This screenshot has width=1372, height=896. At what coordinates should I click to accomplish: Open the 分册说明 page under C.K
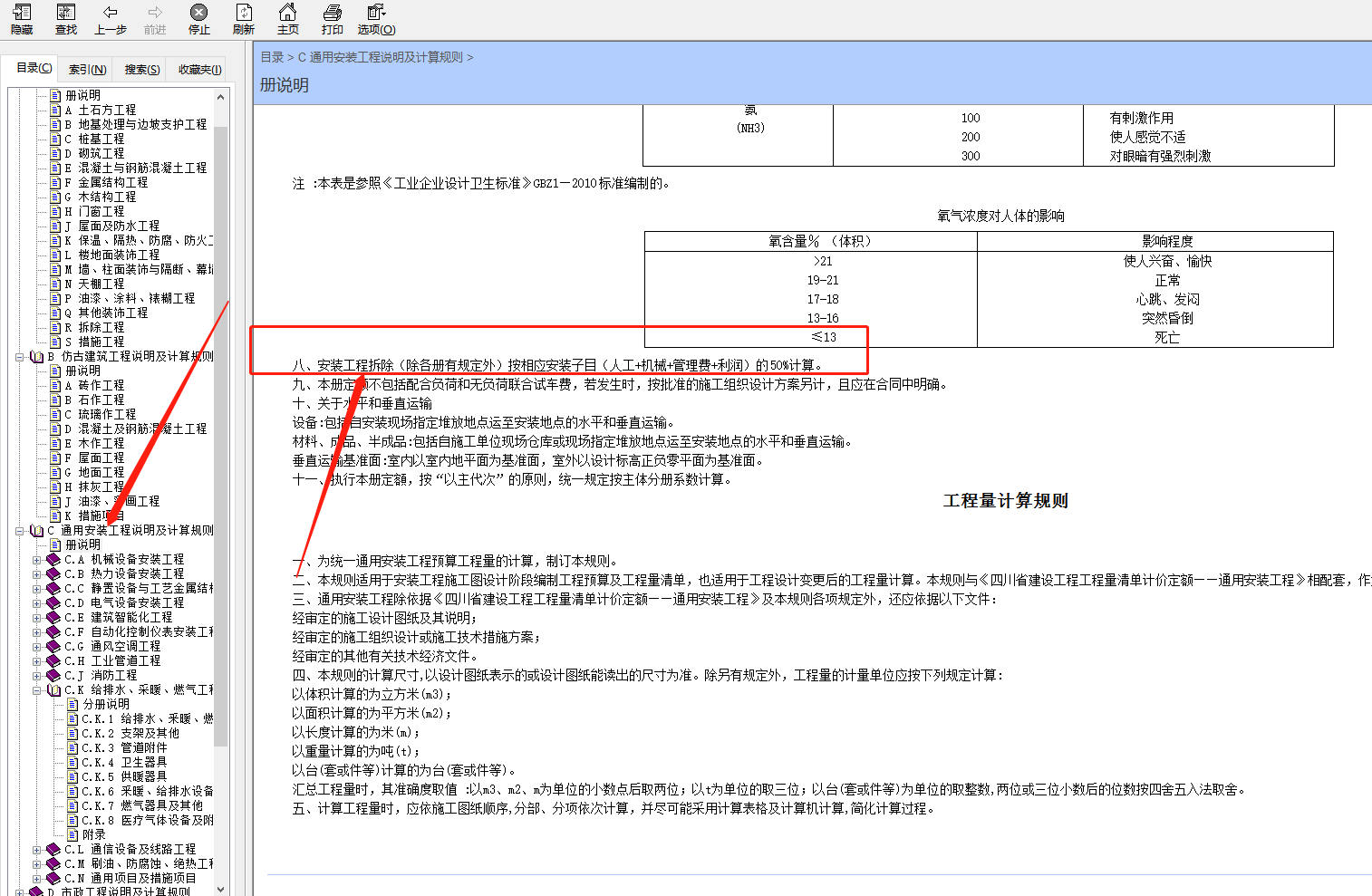pos(106,704)
